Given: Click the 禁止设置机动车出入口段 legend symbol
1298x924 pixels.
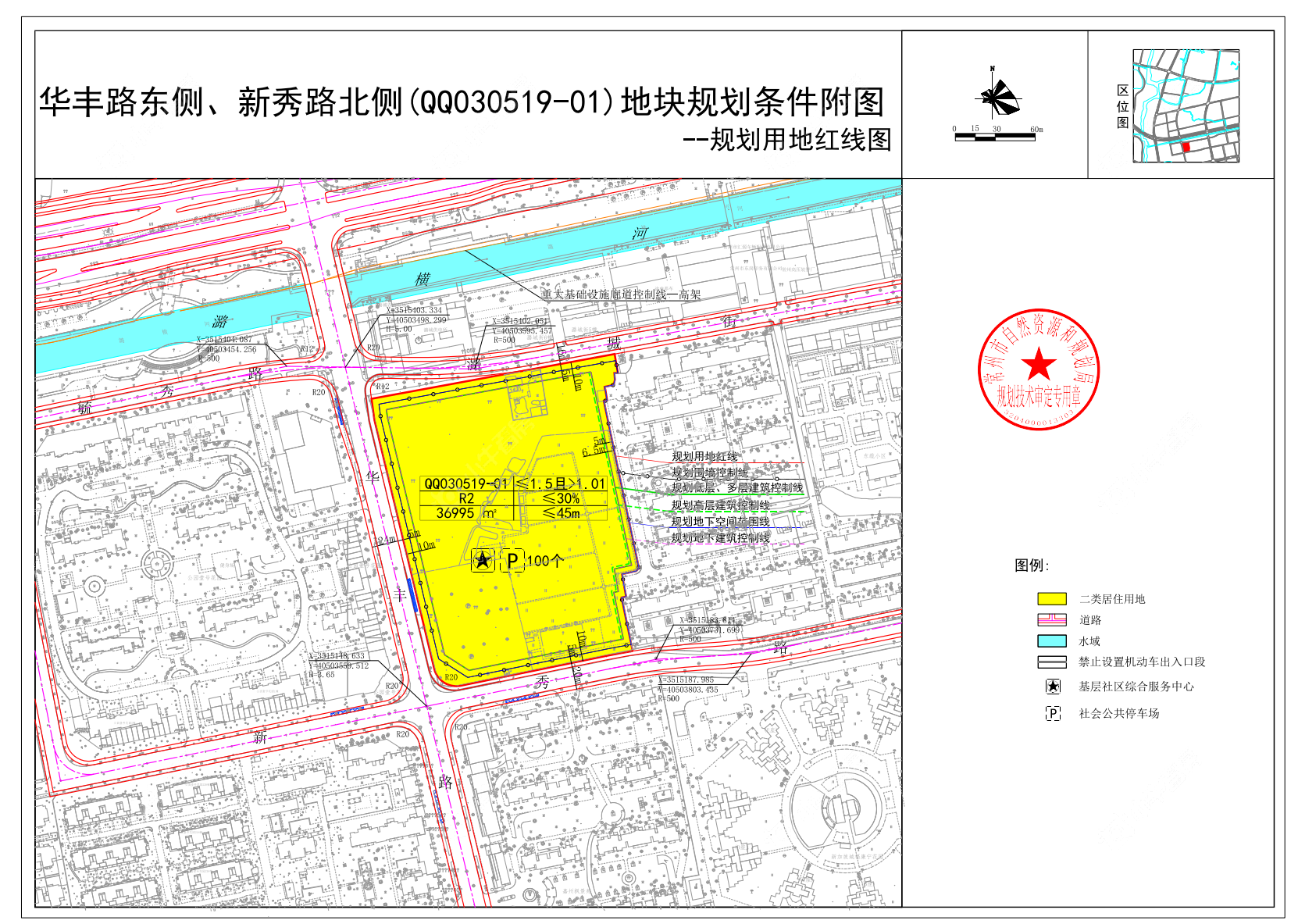Looking at the screenshot, I should click(1051, 662).
